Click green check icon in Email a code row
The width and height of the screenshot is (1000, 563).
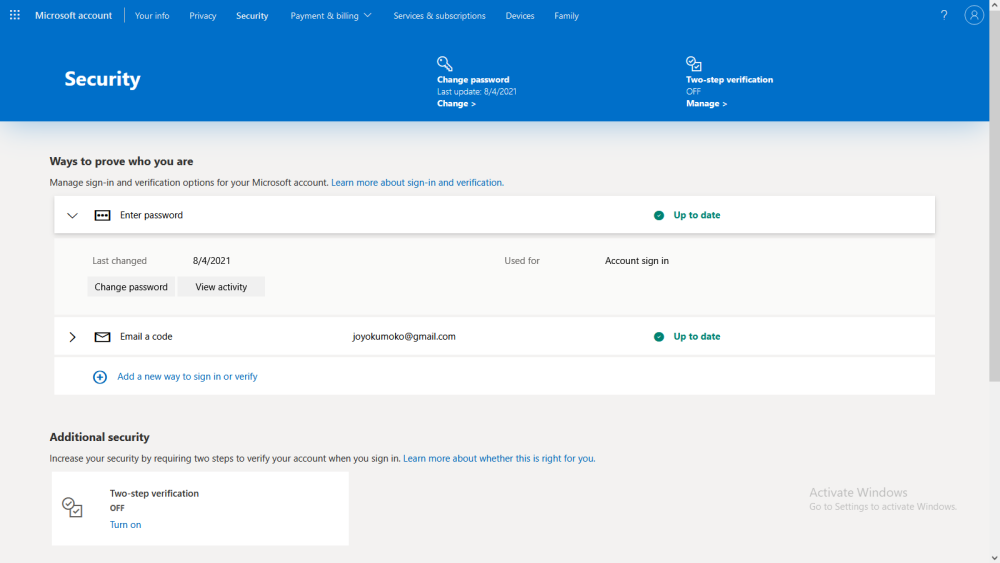pos(659,337)
